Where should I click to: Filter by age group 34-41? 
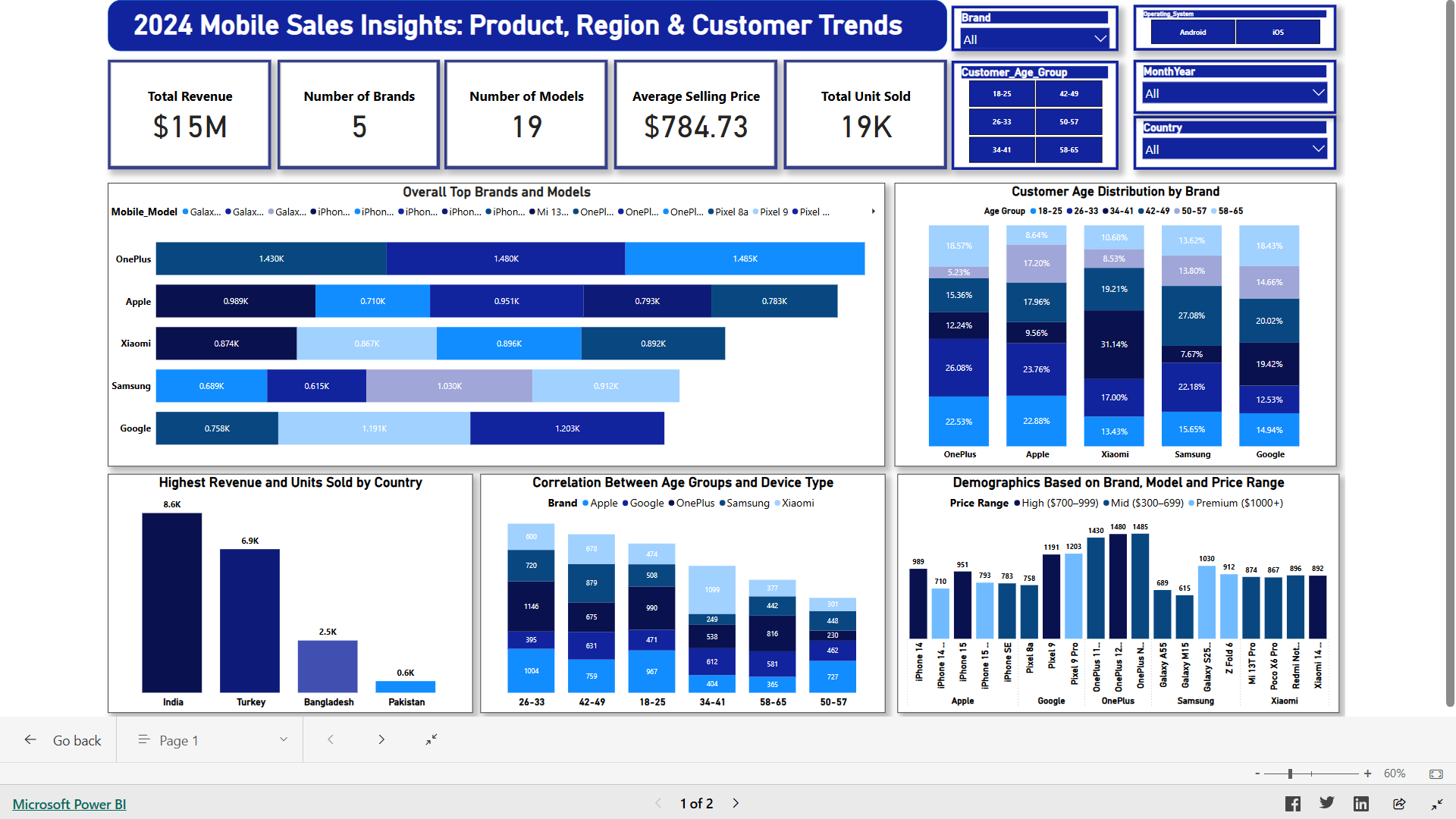click(x=1002, y=150)
